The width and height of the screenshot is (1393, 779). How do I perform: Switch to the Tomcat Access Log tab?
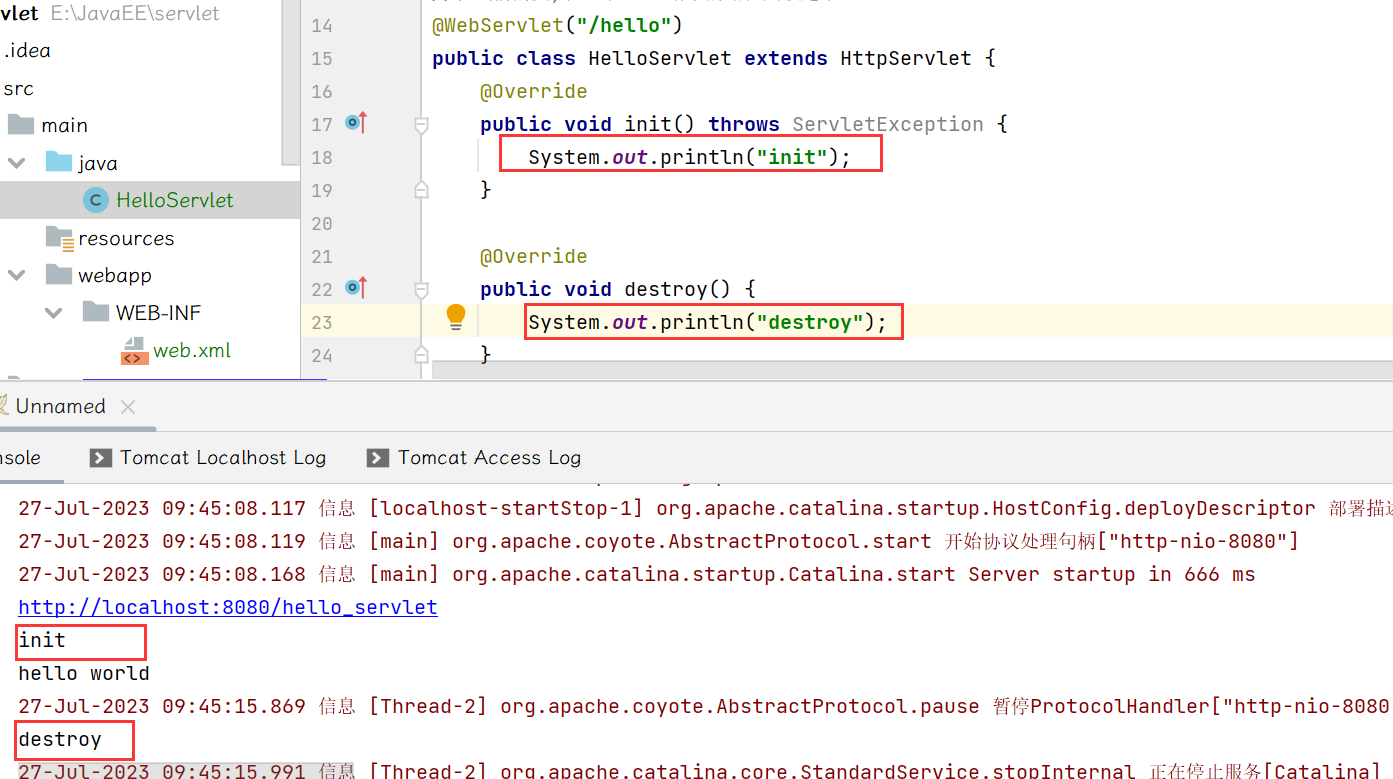click(474, 458)
